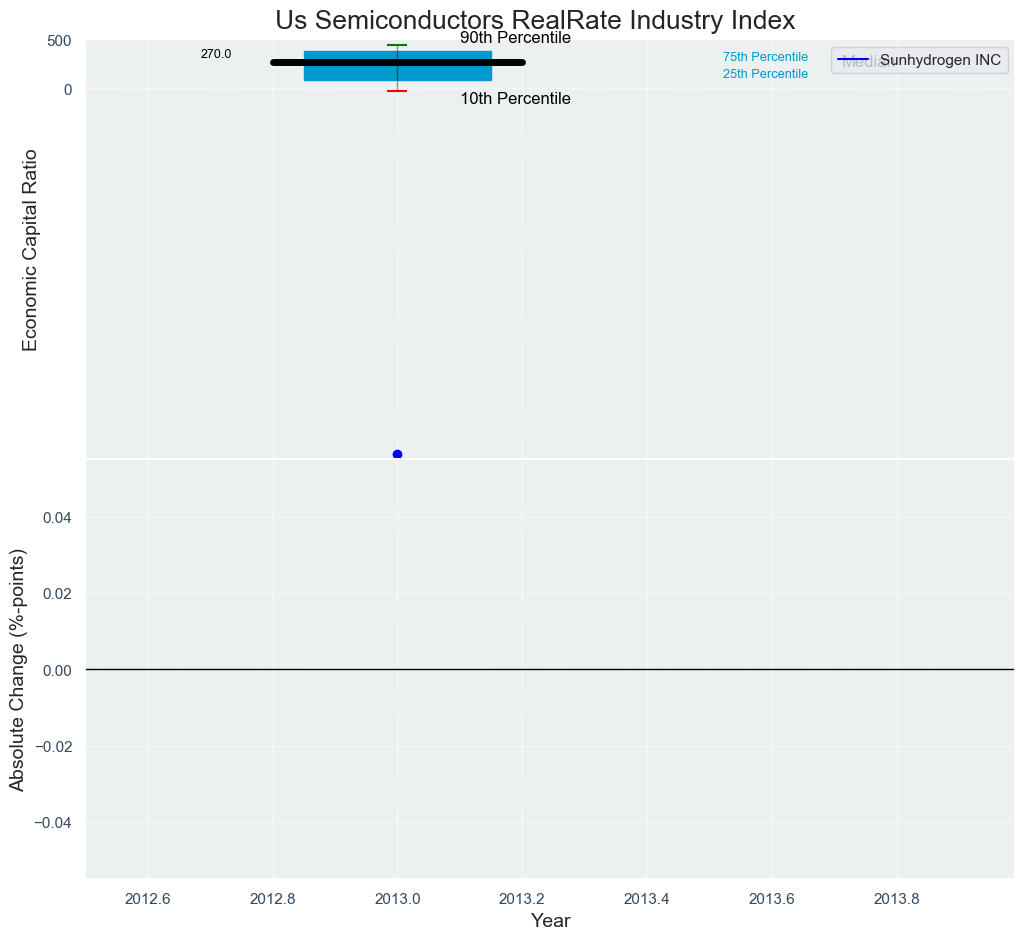Click the Year x-axis label
The image size is (1025, 940).
click(x=550, y=921)
